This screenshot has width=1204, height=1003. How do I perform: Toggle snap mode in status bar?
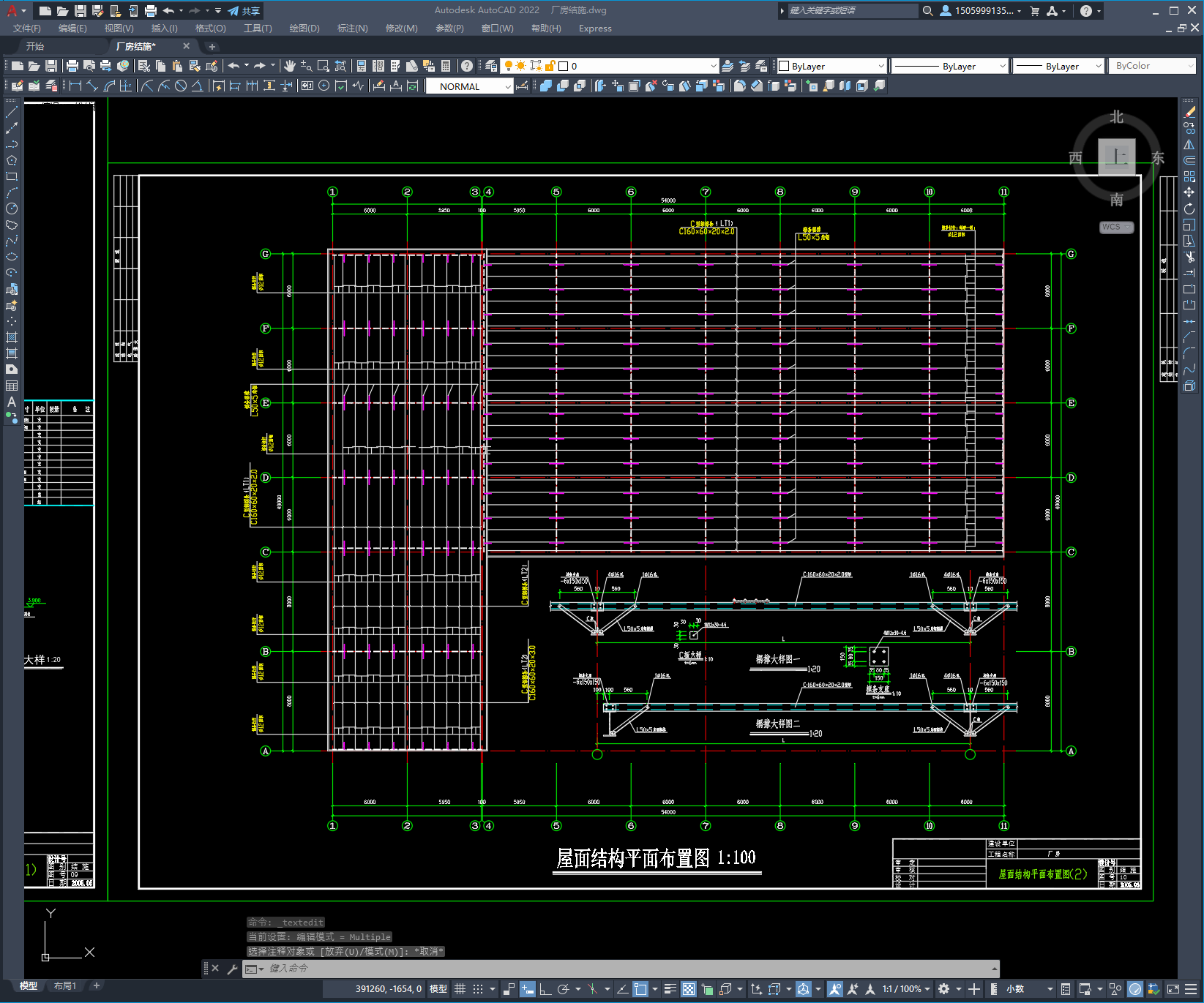(x=478, y=989)
